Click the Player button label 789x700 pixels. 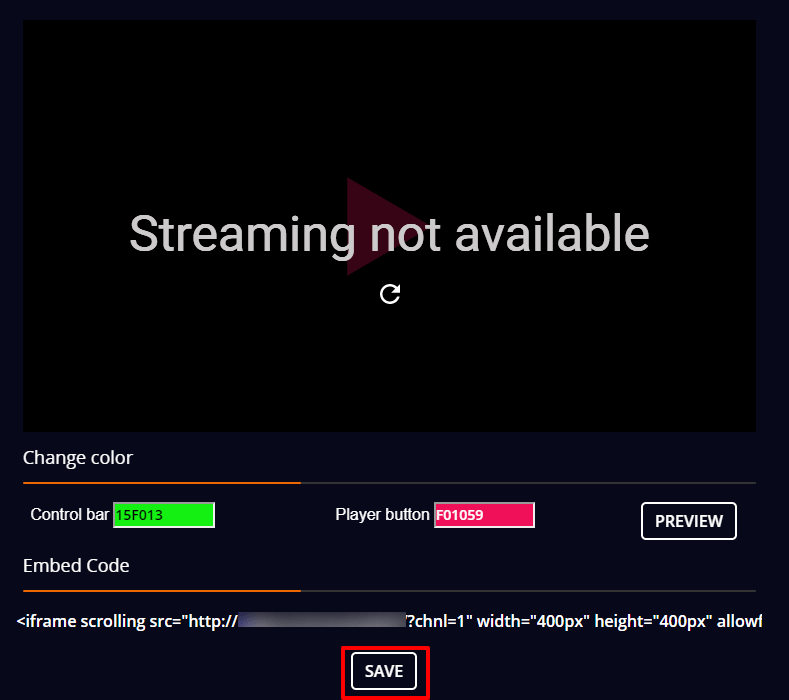point(382,514)
